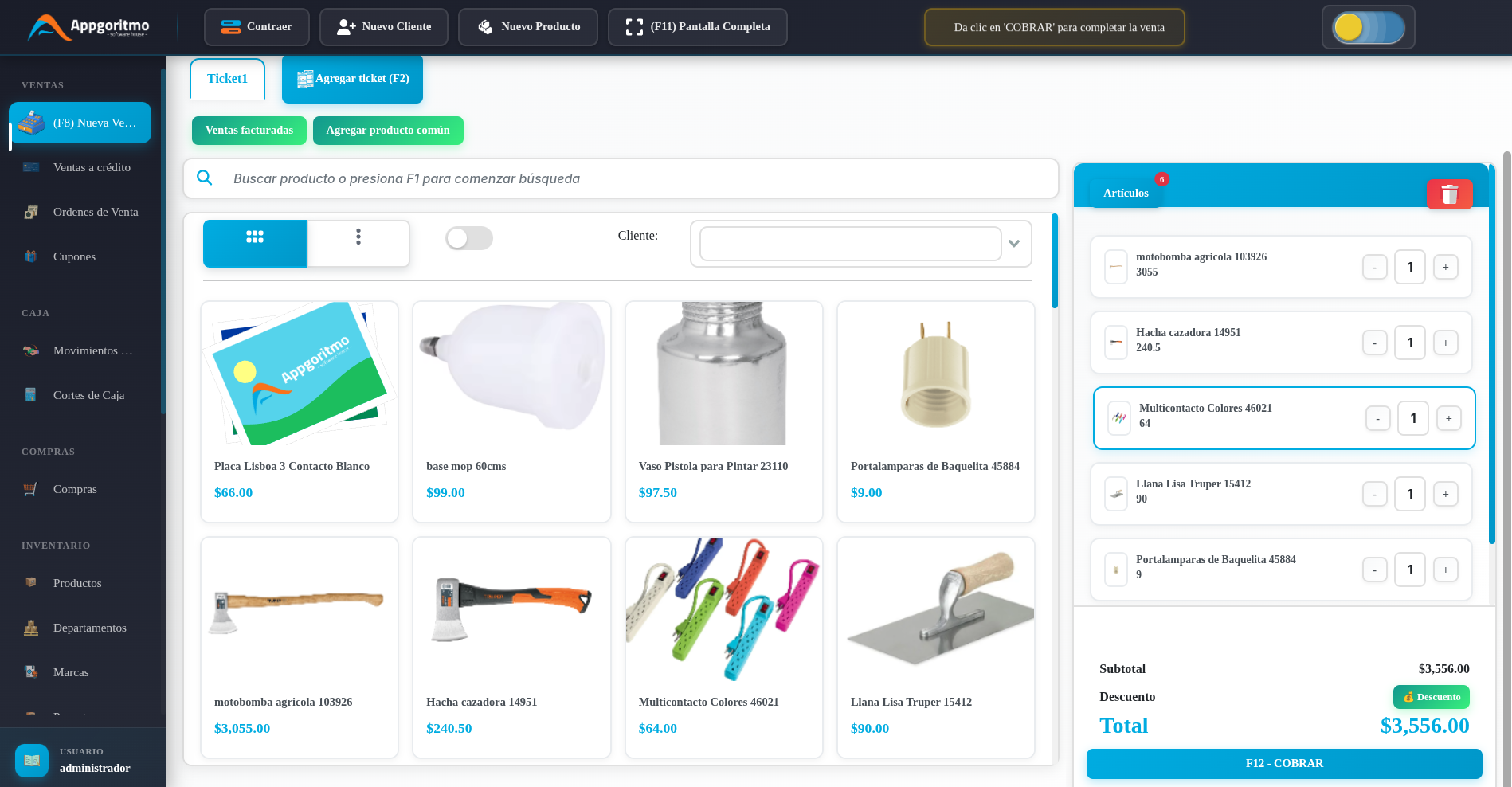Screen dimensions: 1512x787
Task: Click the red trash icon in cart
Action: click(1449, 194)
